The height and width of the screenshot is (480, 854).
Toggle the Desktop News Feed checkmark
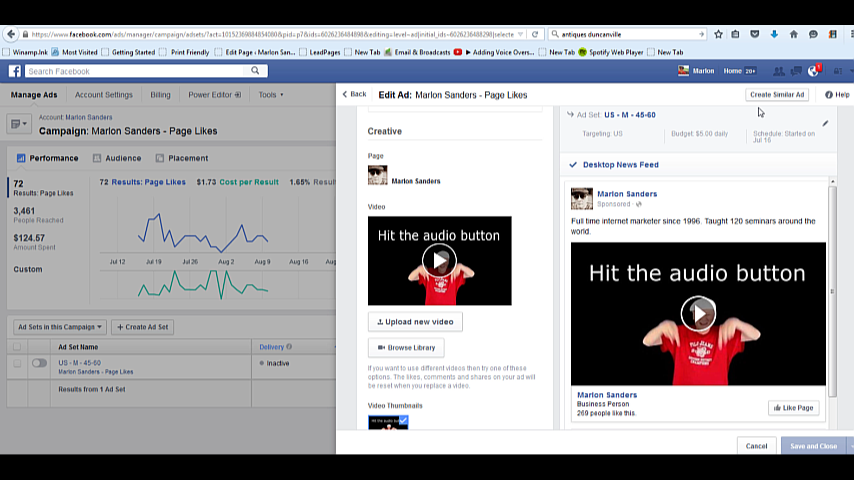pyautogui.click(x=573, y=165)
